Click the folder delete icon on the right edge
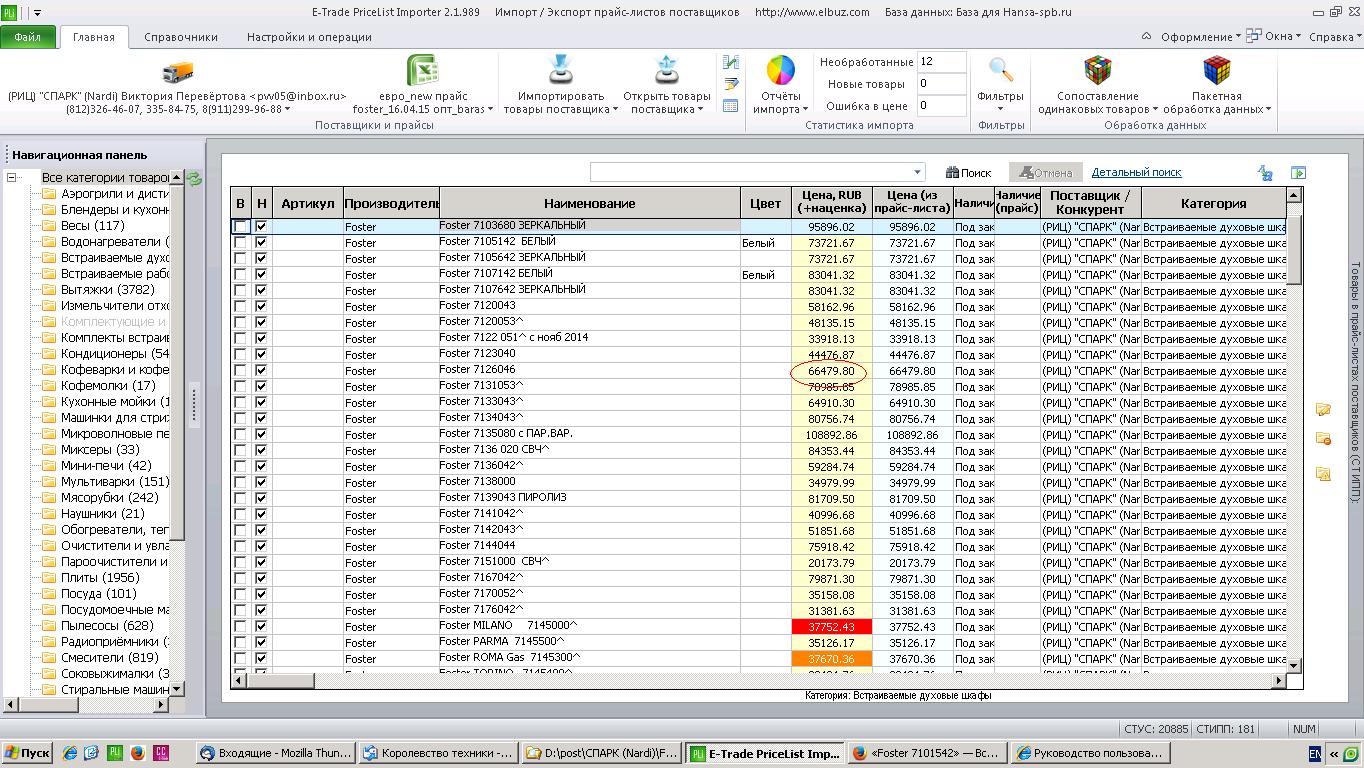The height and width of the screenshot is (768, 1364). click(1323, 439)
